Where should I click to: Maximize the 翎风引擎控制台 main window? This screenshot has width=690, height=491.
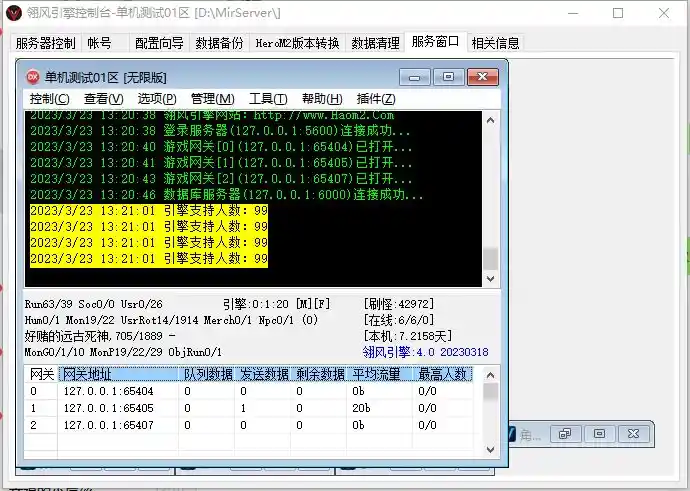coord(618,13)
